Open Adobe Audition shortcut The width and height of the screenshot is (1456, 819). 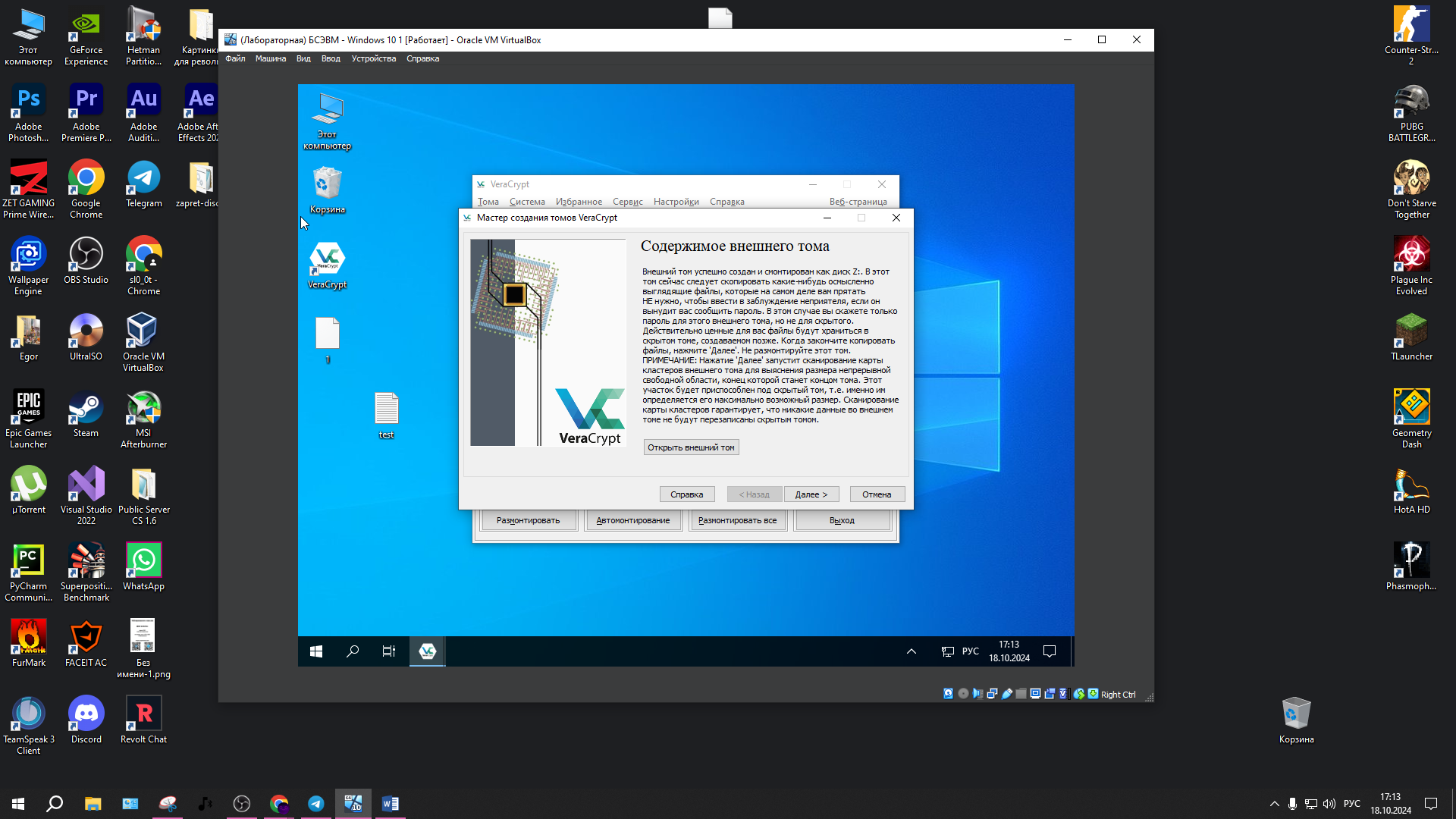(x=144, y=113)
